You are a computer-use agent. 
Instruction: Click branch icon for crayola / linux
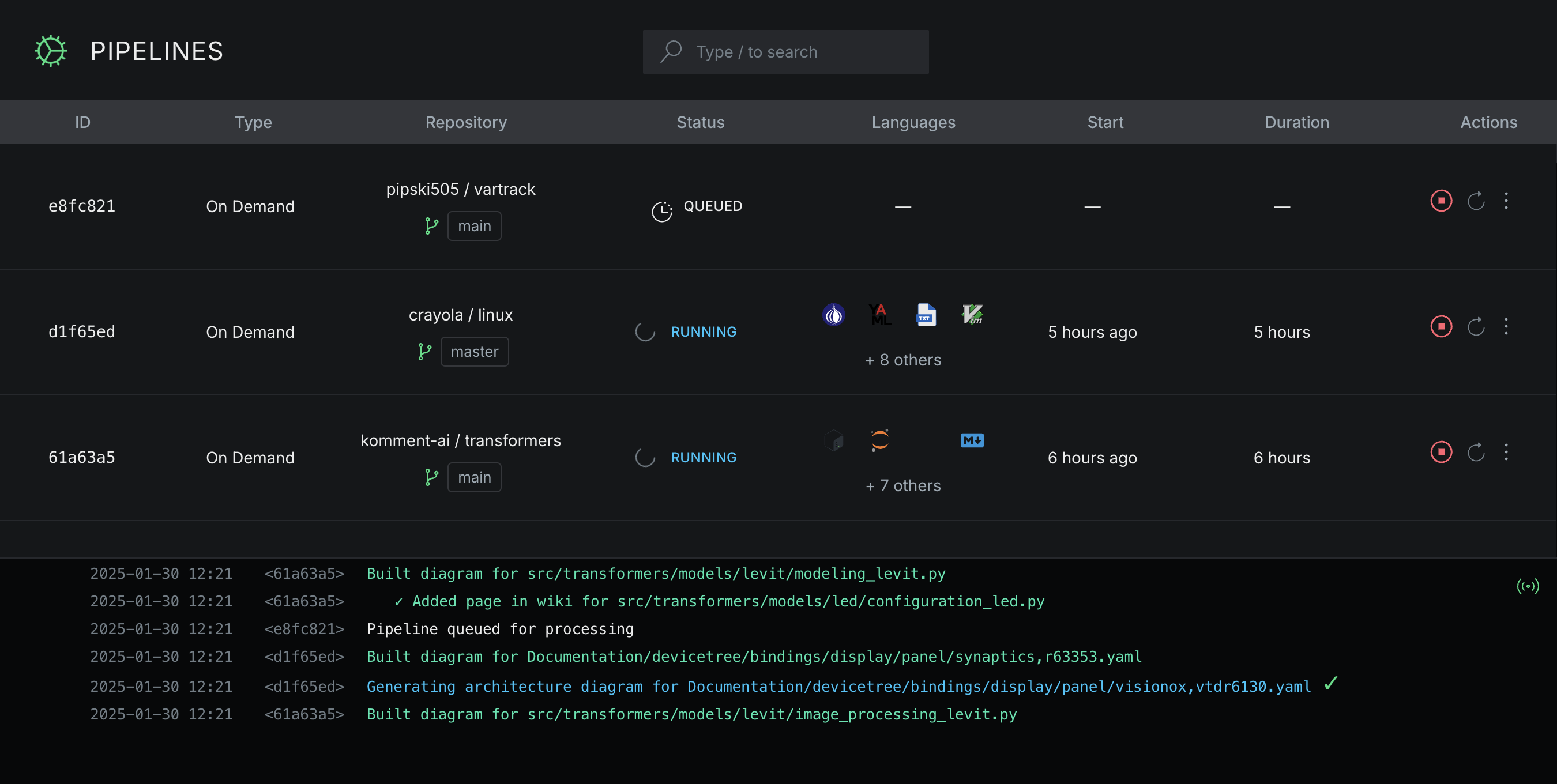tap(424, 352)
